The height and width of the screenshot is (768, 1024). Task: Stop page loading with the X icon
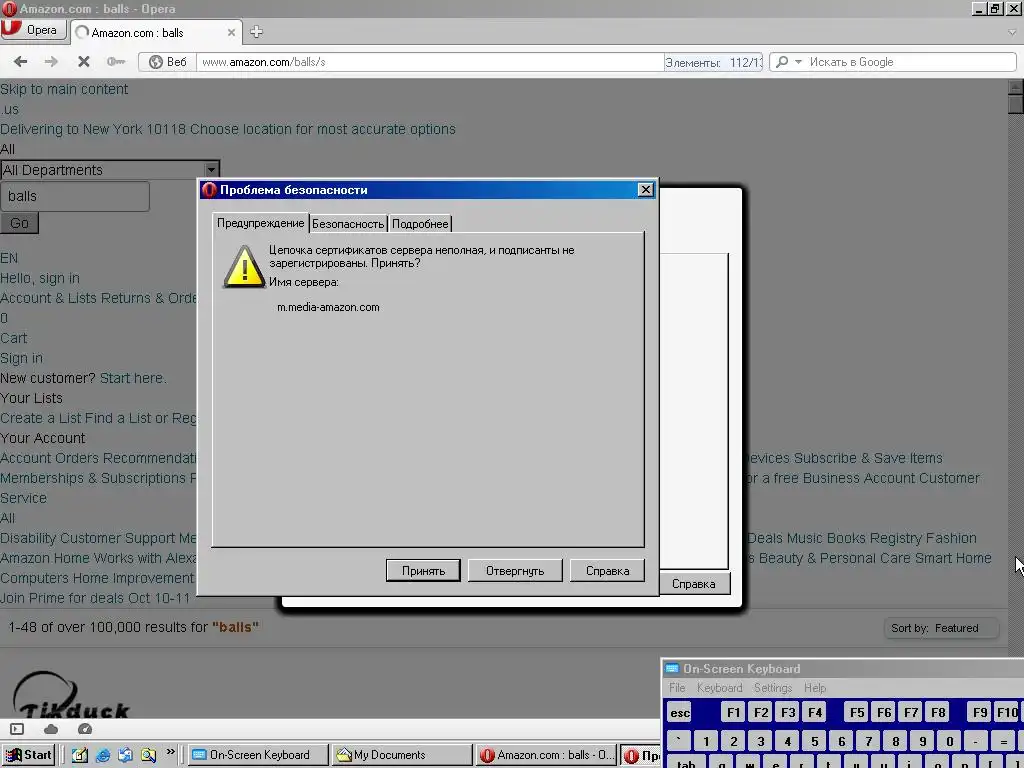[84, 61]
